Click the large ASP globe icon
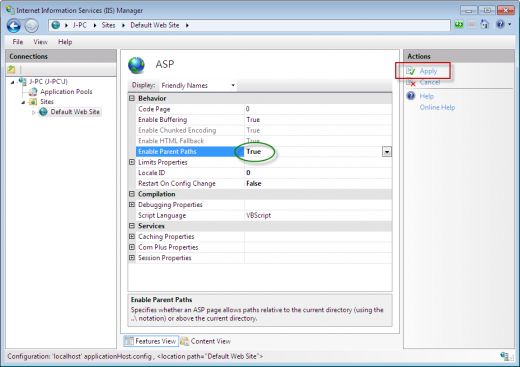This screenshot has width=520, height=367. coord(136,65)
